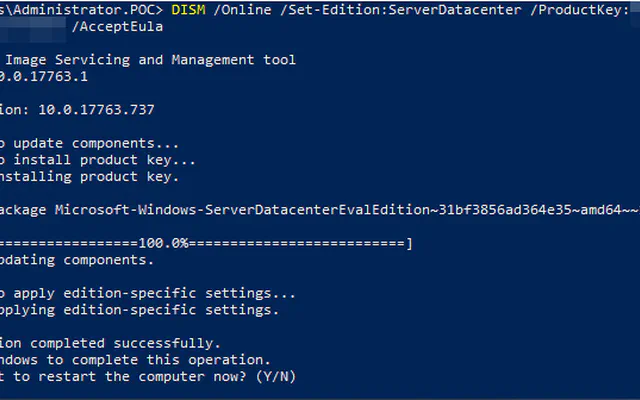Click the 'Image Servicing and Management tool' line
This screenshot has width=640, height=400.
click(x=150, y=60)
